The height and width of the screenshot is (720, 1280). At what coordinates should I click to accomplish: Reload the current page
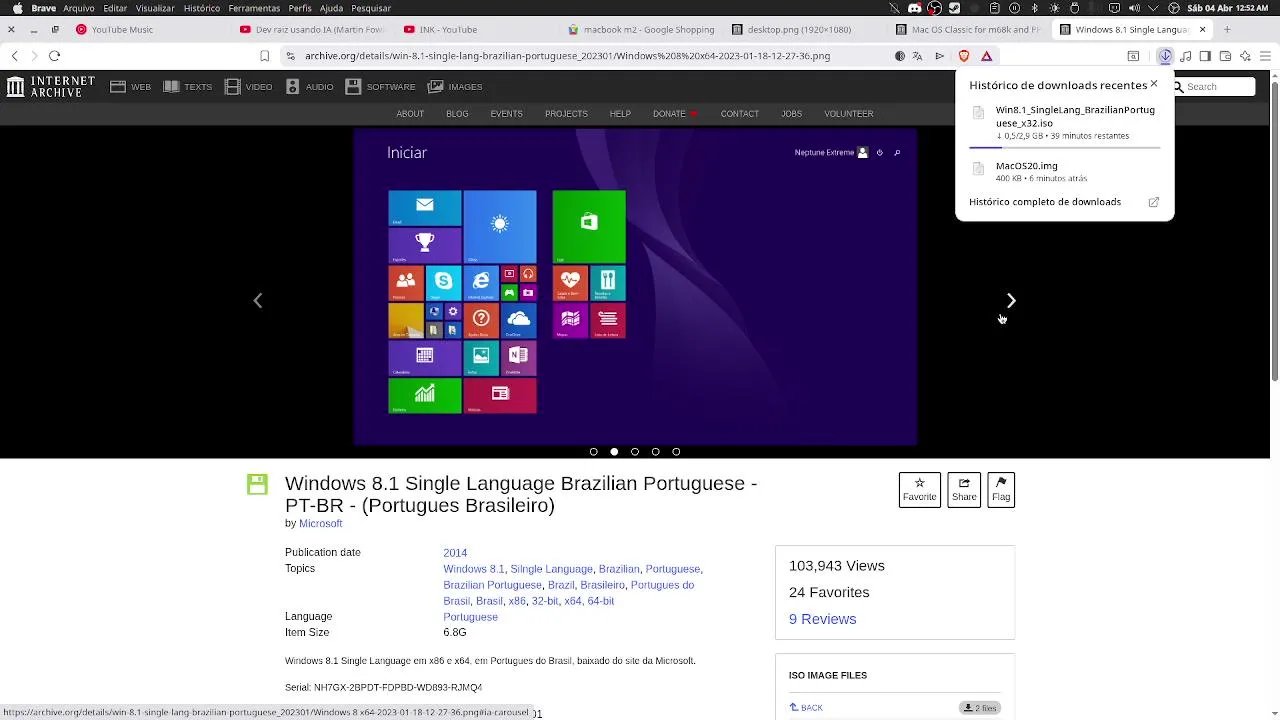[54, 56]
